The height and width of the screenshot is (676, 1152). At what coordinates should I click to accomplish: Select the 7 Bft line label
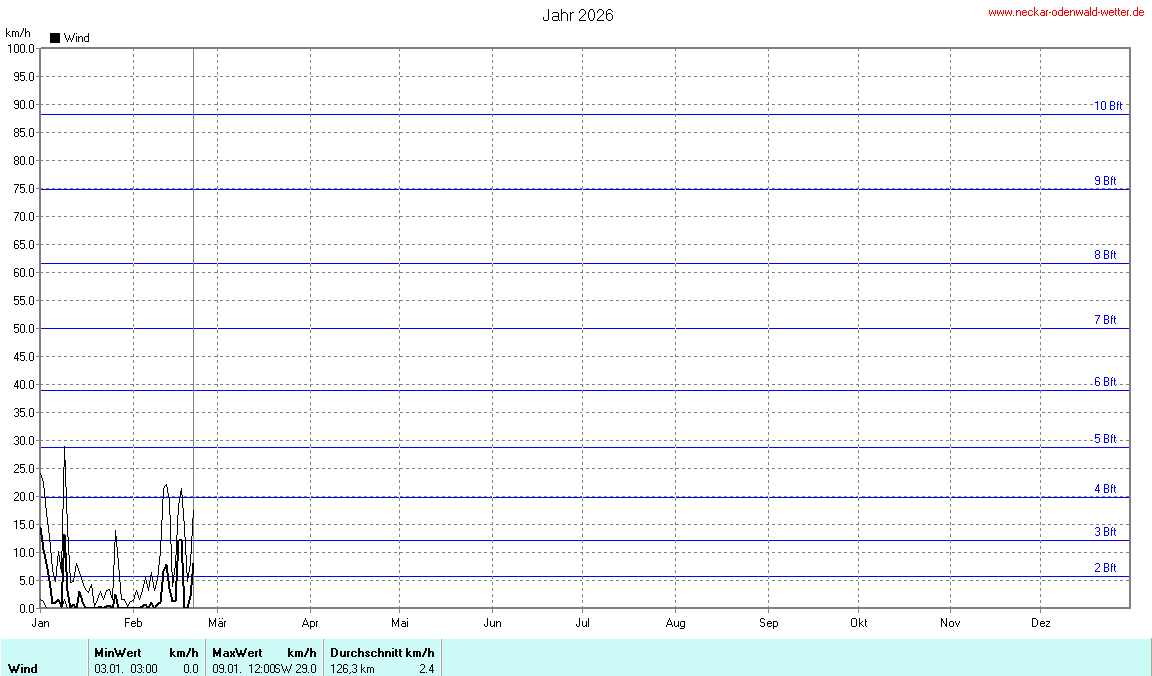point(1105,320)
